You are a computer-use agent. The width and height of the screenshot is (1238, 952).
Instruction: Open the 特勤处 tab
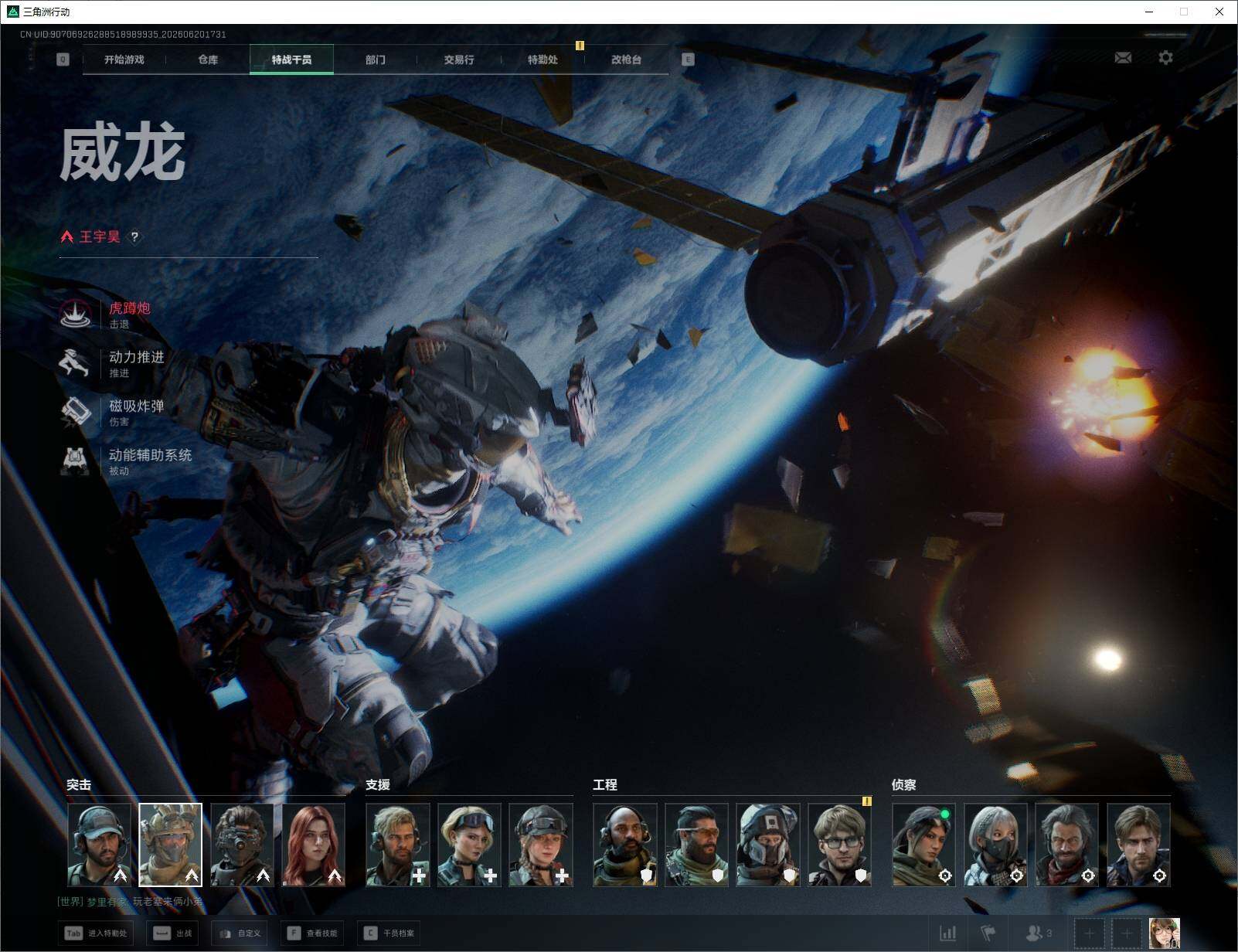tap(542, 59)
